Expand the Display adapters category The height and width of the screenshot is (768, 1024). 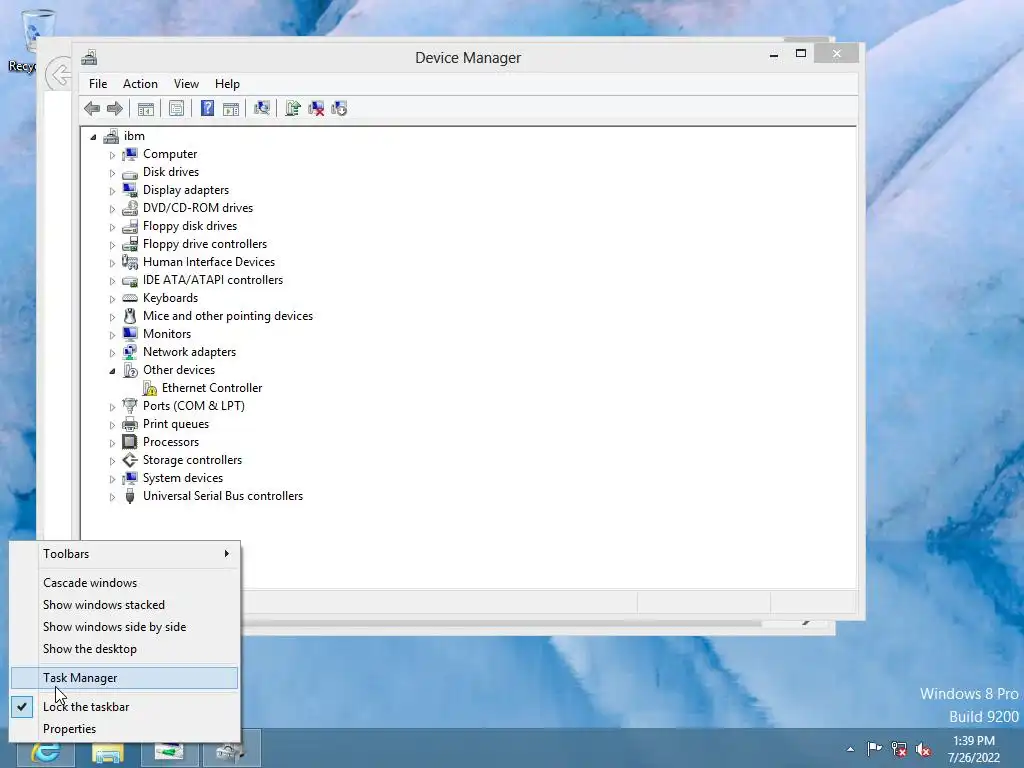[x=112, y=191]
